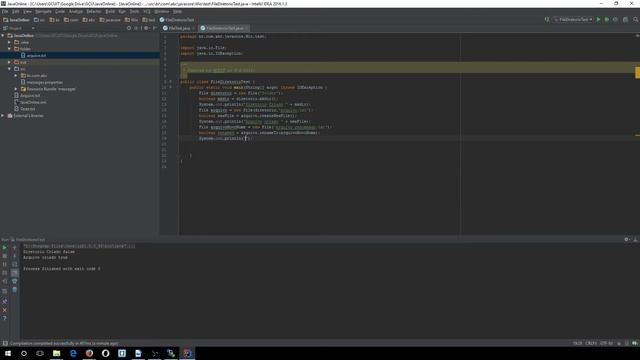The image size is (640, 360).
Task: Open the FileDiretorioTest run configuration dropdown
Action: (x=573, y=20)
